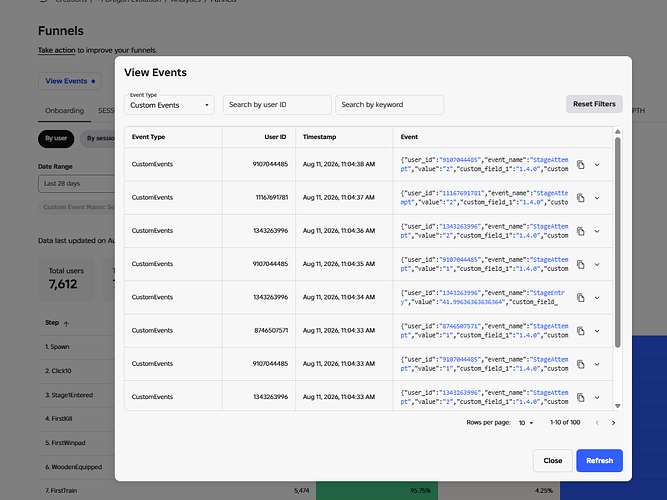The width and height of the screenshot is (667, 500).
Task: Click the 3. Stage1Entered funnel step
Action: tap(69, 395)
